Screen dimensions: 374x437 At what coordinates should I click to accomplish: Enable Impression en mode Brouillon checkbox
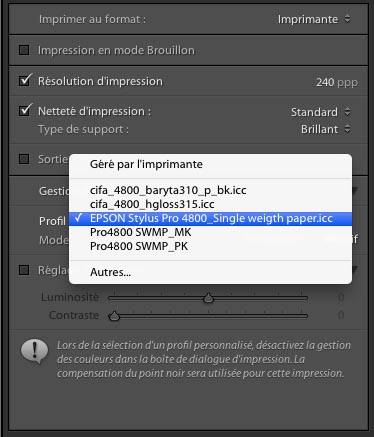(x=24, y=50)
